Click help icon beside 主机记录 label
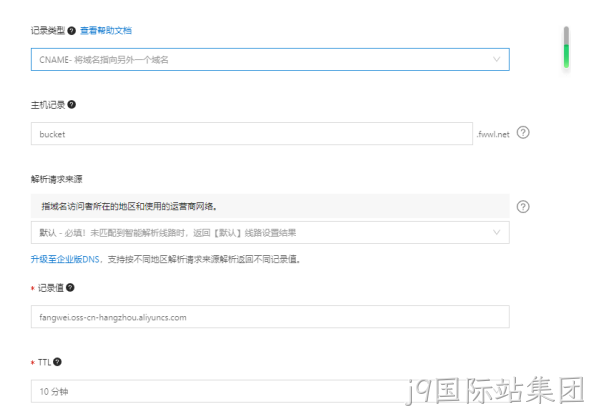 [x=71, y=104]
